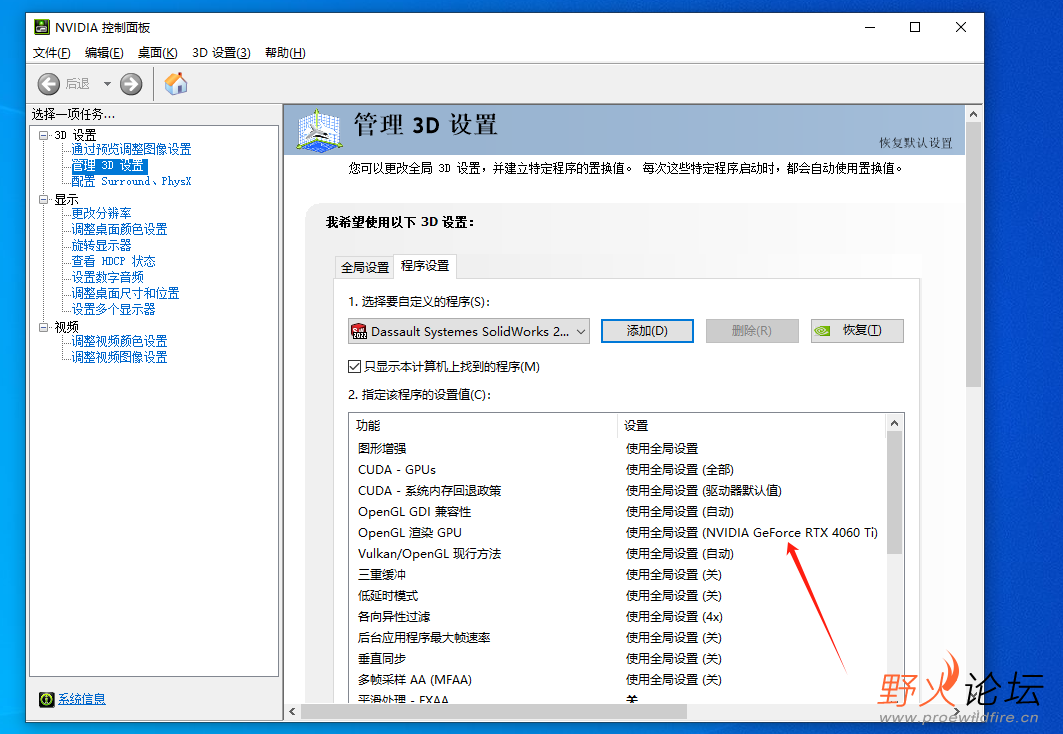Click the settings list vertical scrollbar thumb
1063x734 pixels.
(x=894, y=493)
